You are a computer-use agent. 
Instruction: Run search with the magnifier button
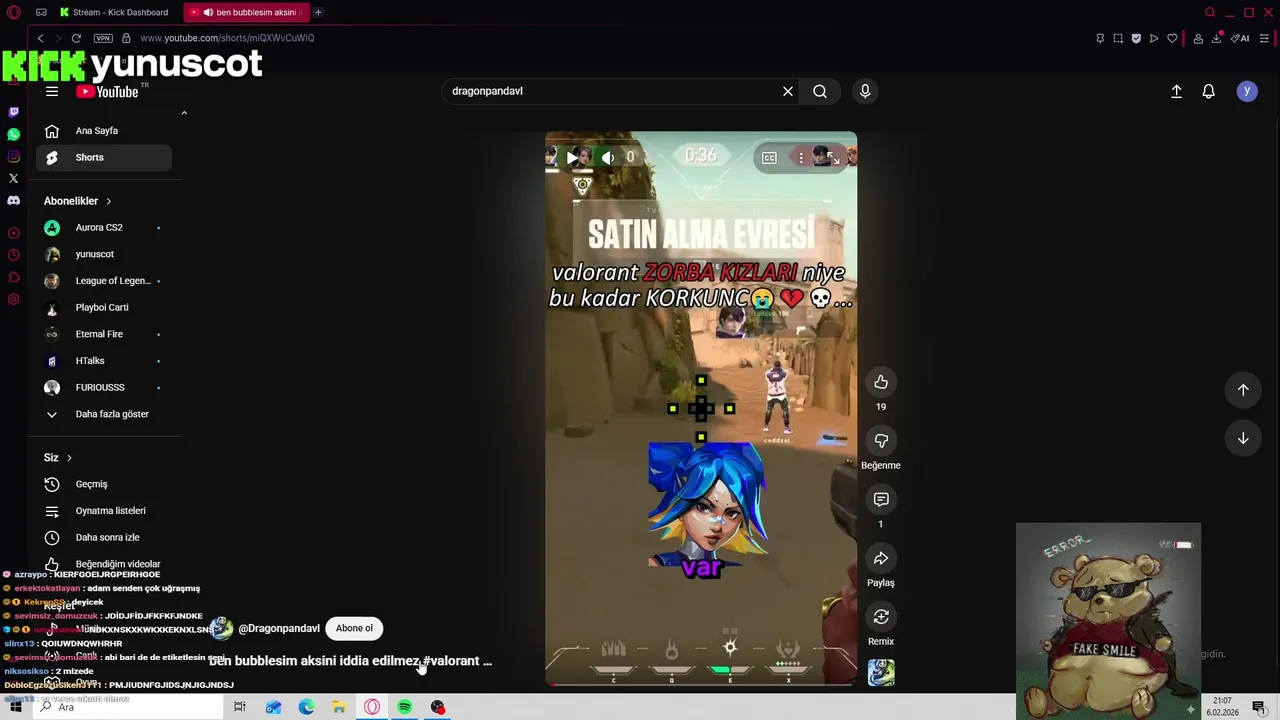point(820,91)
